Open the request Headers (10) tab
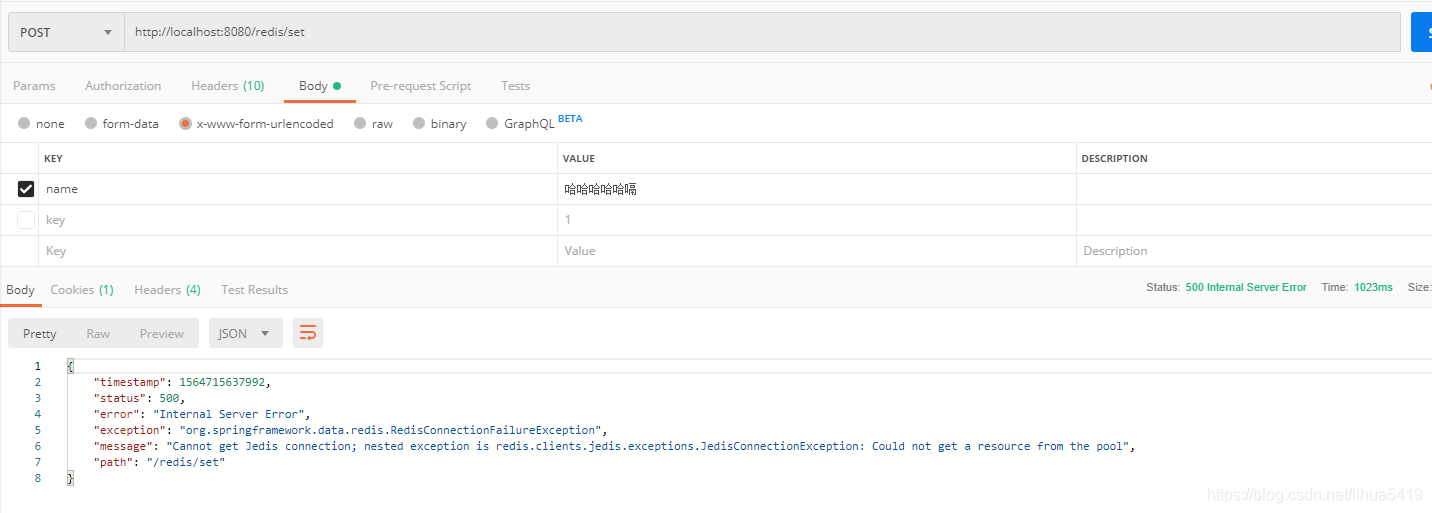Viewport: 1432px width, 513px height. 228,86
